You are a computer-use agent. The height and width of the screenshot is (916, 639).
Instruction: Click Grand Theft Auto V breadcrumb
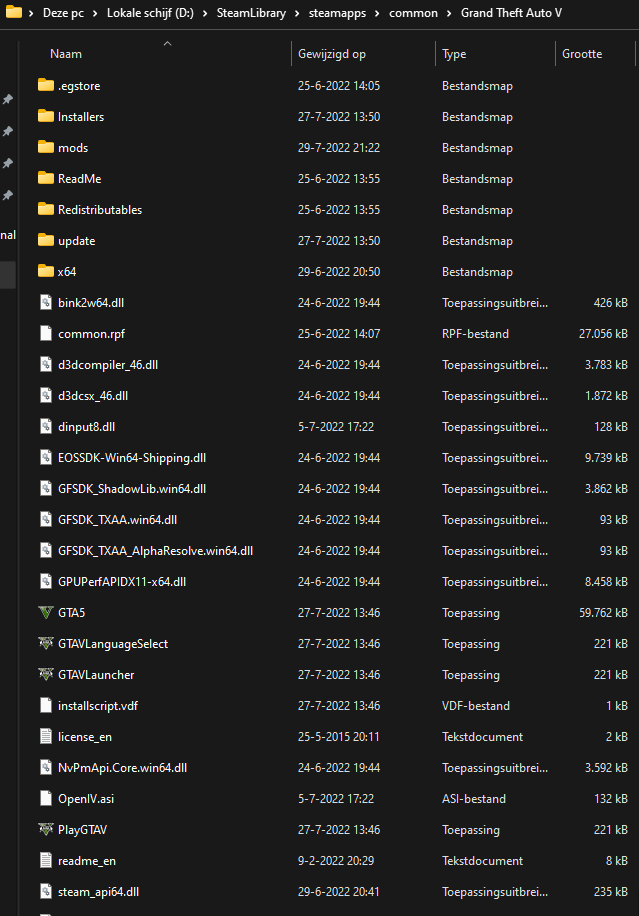tap(511, 13)
